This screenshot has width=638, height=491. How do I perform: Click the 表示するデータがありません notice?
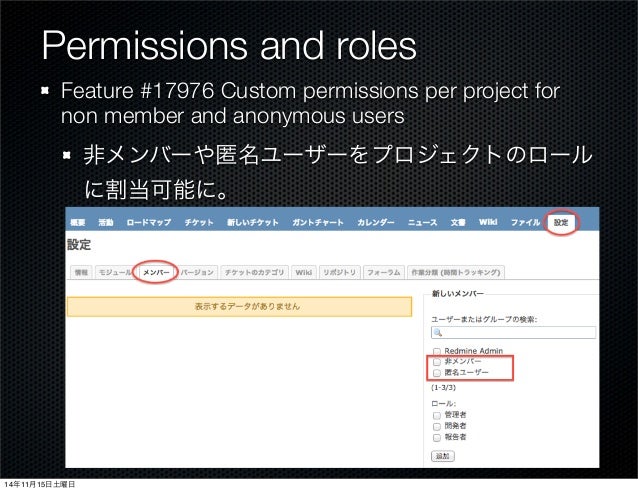[x=239, y=306]
